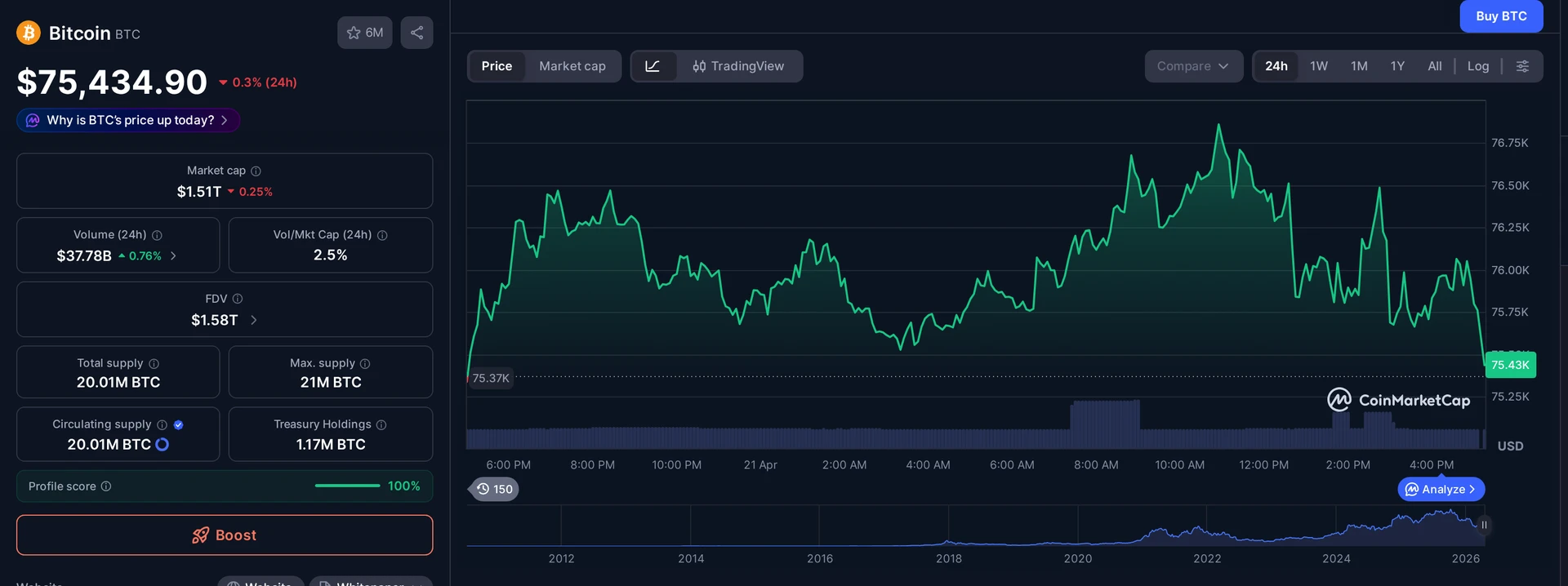Viewport: 1568px width, 586px height.
Task: Open chart settings sliders icon
Action: [x=1522, y=66]
